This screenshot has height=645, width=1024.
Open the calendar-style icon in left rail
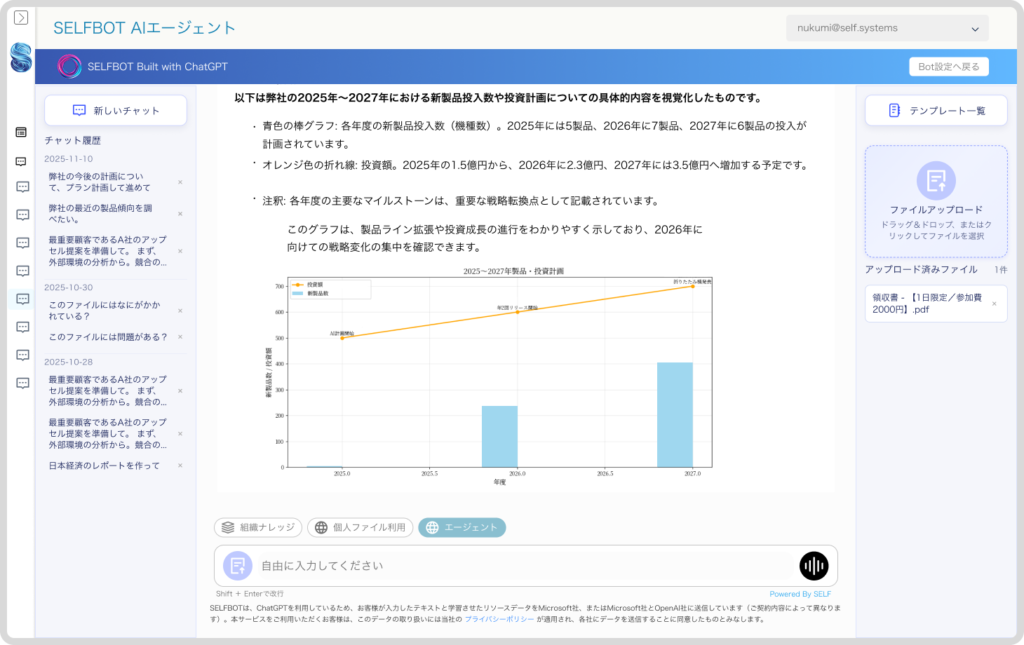[21, 132]
